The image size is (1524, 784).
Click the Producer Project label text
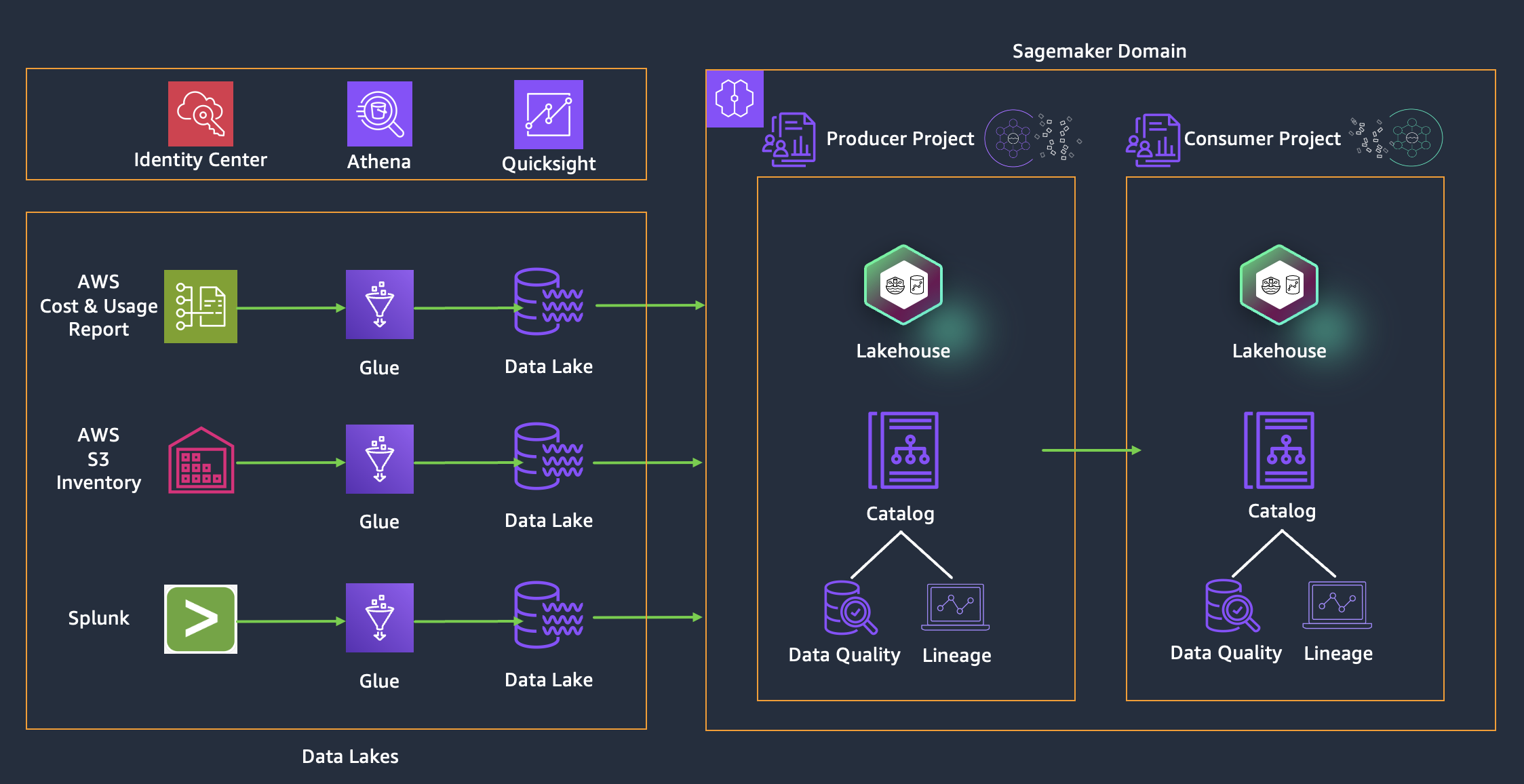click(x=899, y=139)
